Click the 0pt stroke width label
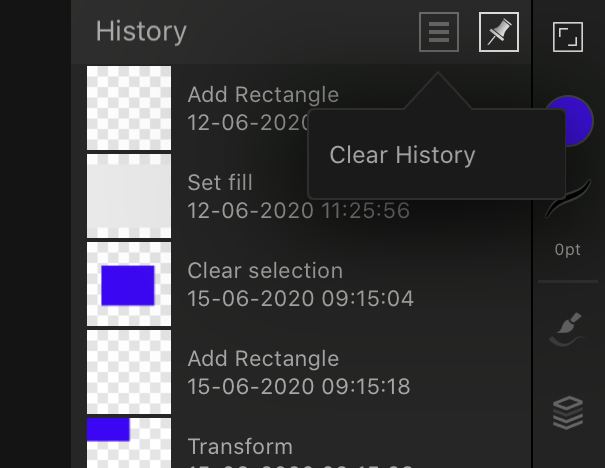This screenshot has height=468, width=605. point(568,250)
